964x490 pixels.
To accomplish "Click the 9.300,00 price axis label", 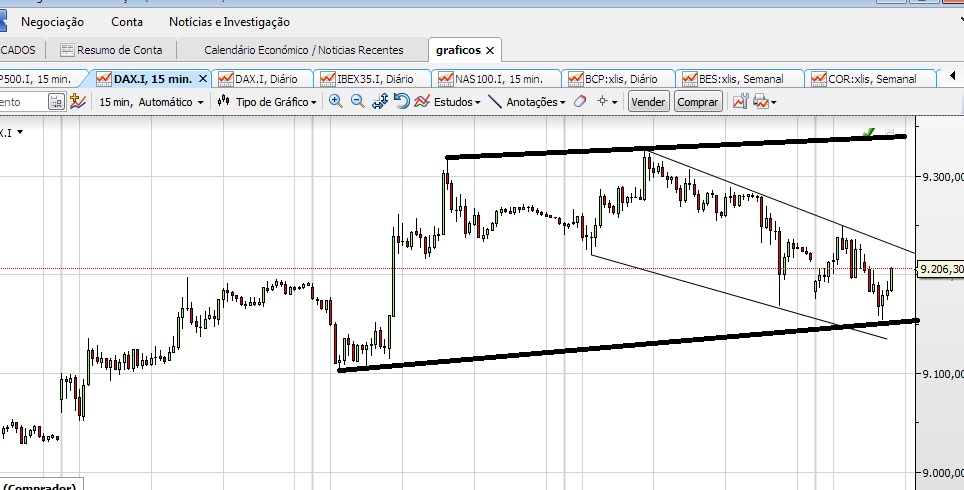I will point(942,177).
